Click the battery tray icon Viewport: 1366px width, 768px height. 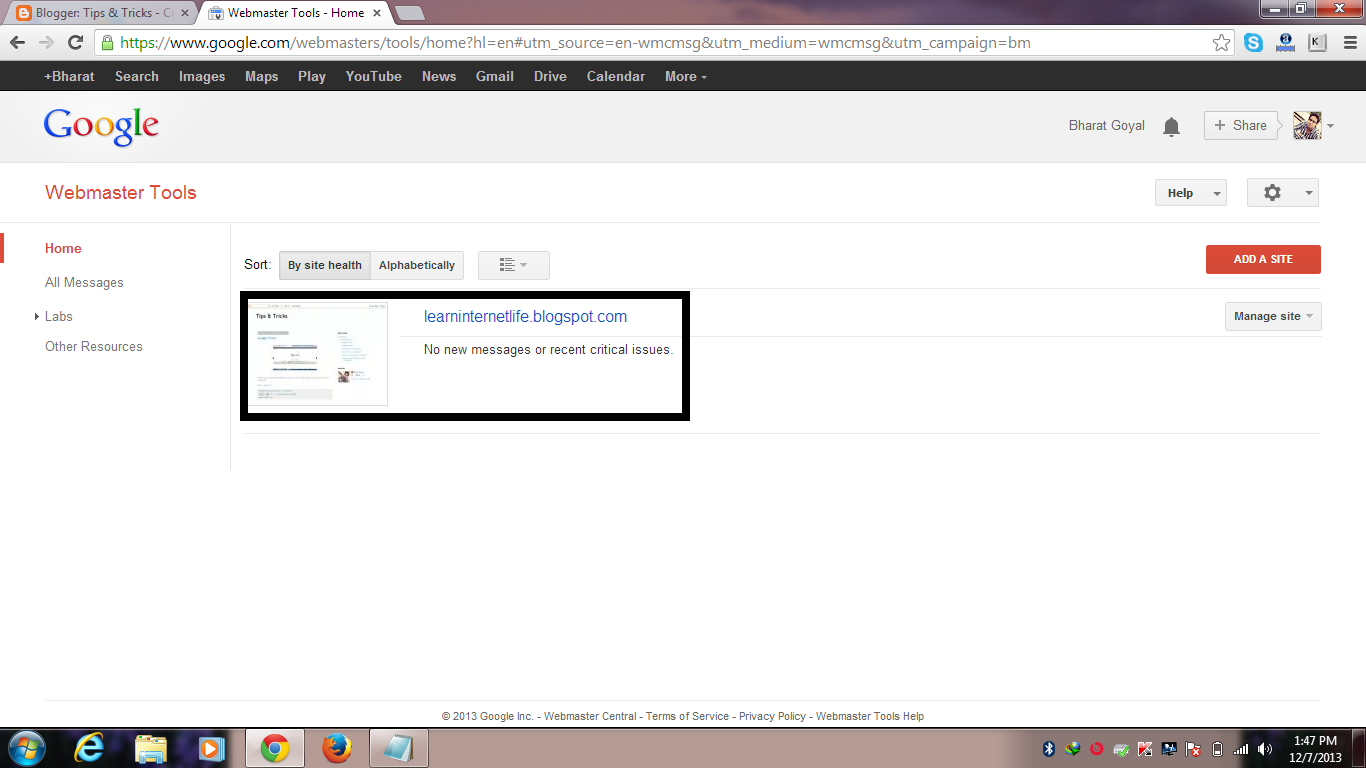pyautogui.click(x=1217, y=749)
